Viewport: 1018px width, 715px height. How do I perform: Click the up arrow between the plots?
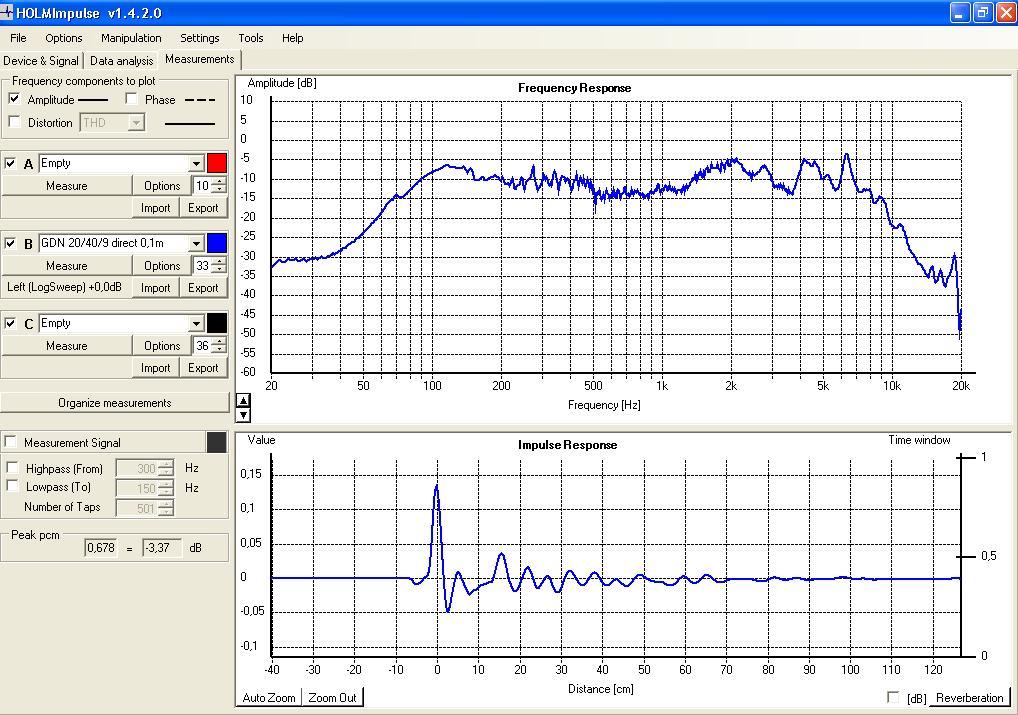click(243, 401)
